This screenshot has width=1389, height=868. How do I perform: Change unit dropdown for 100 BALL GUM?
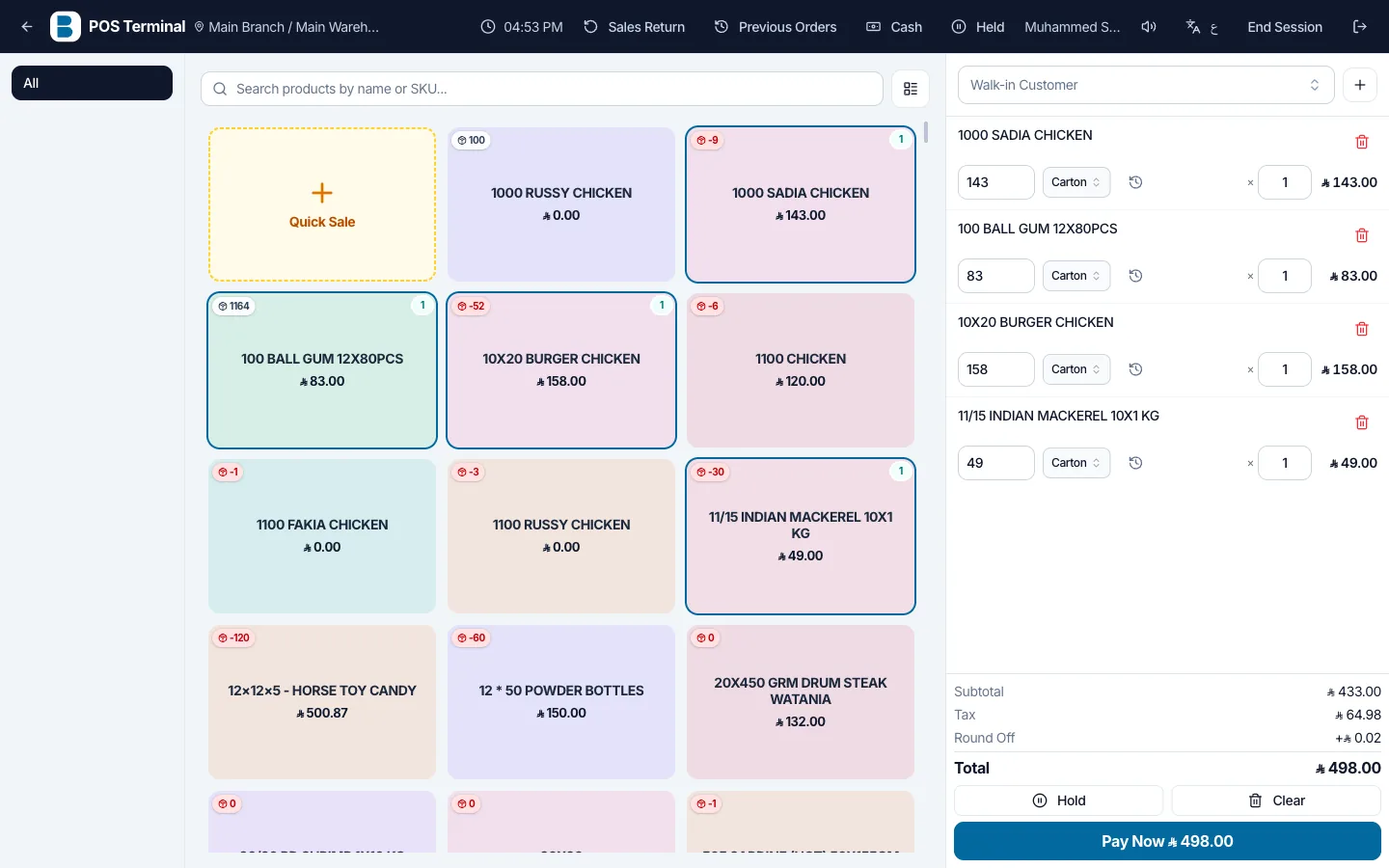(1076, 276)
